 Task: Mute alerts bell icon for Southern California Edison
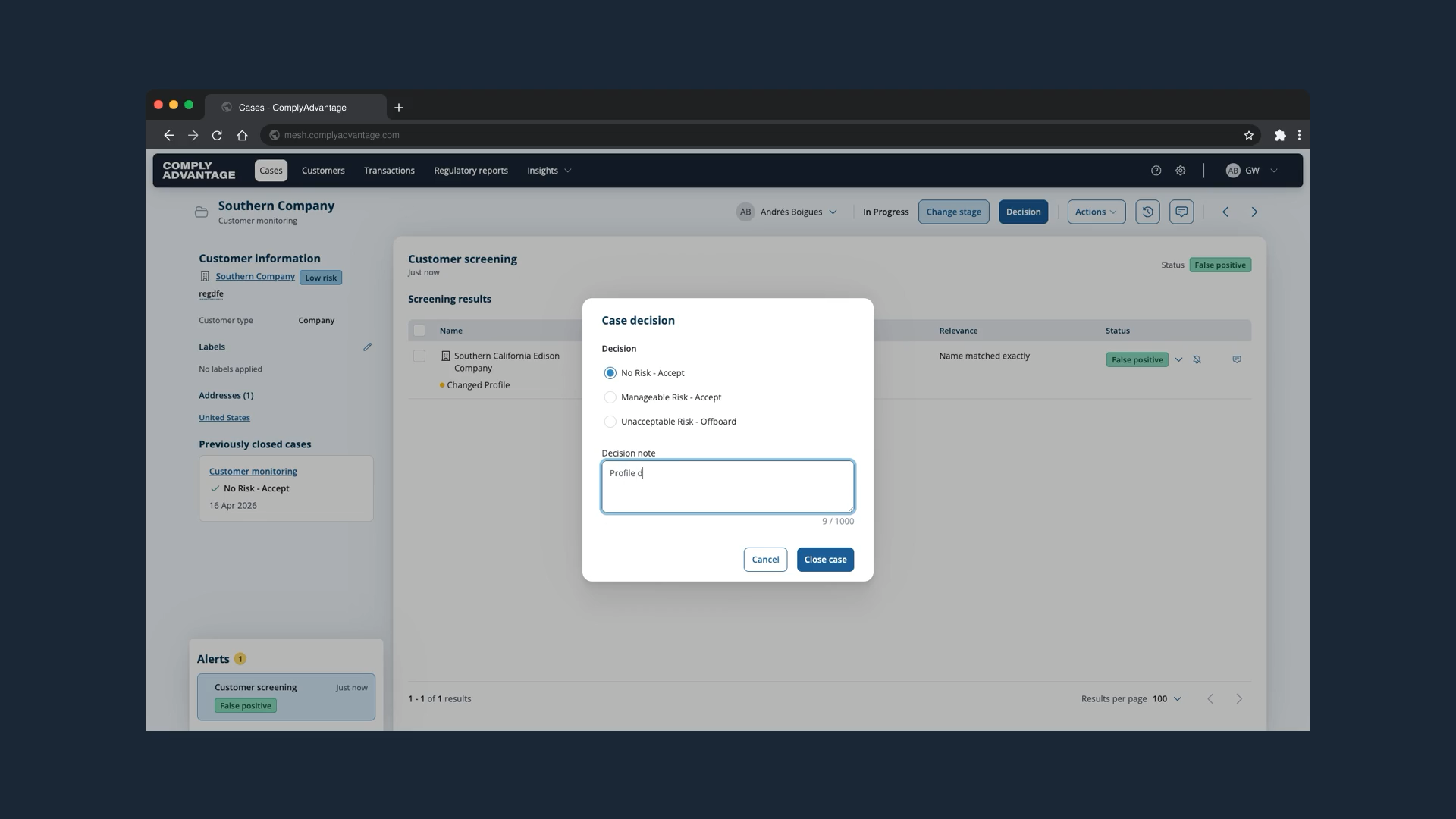coord(1197,359)
